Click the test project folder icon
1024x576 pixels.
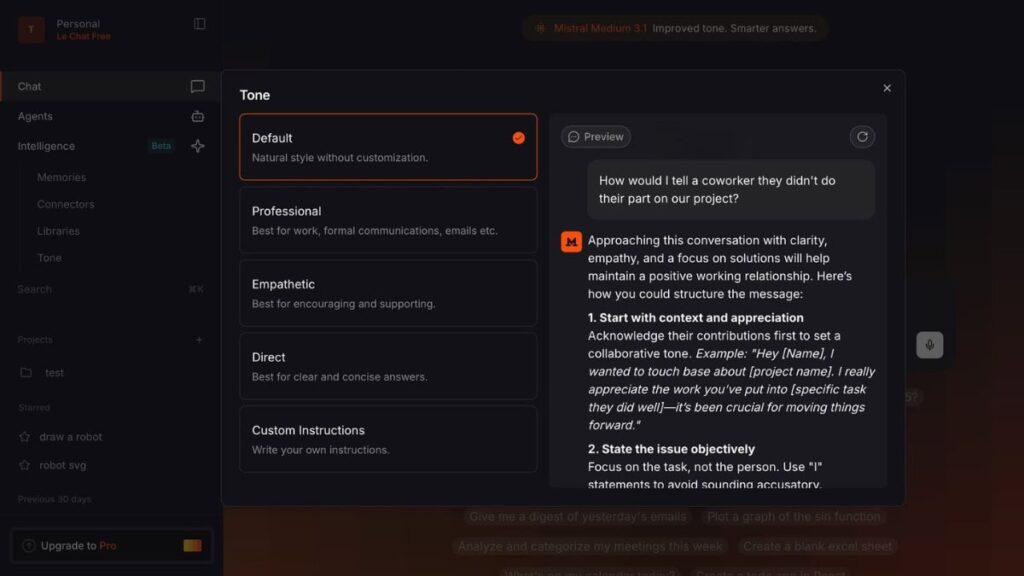click(x=26, y=373)
